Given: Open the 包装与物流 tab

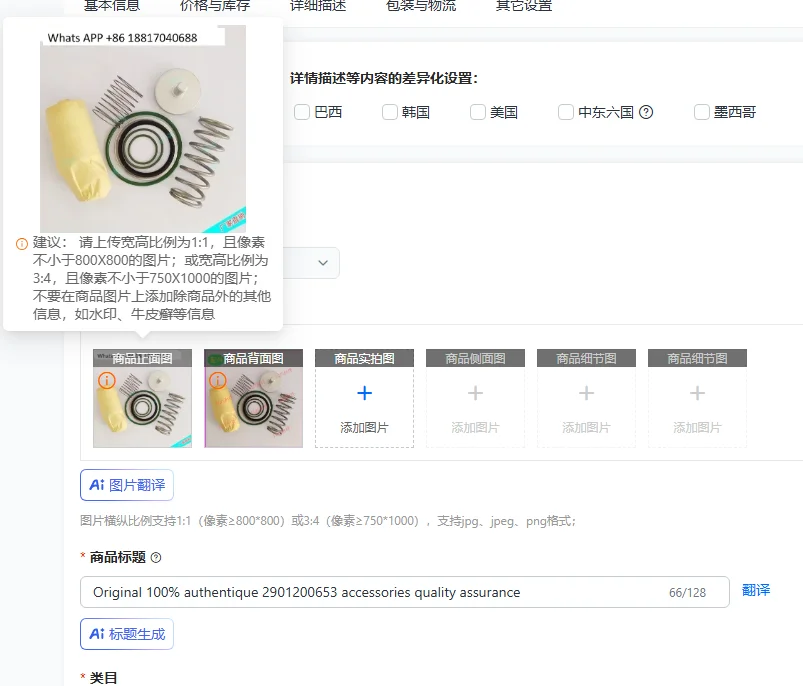Looking at the screenshot, I should pos(421,6).
